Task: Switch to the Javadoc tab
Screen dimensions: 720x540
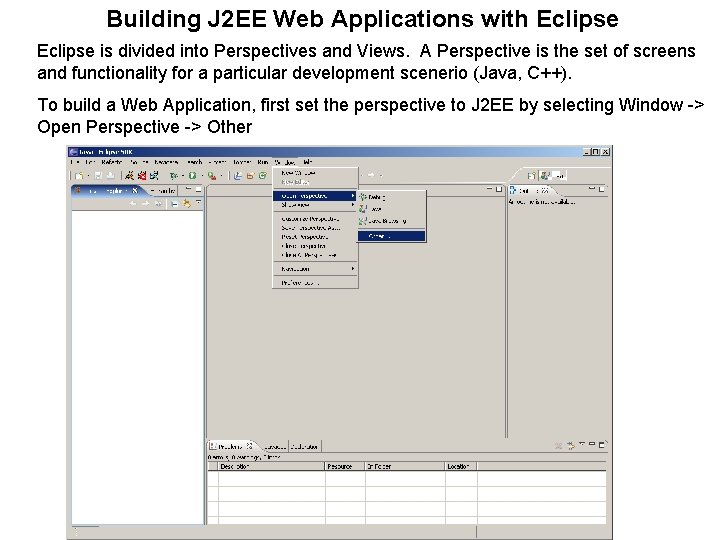Action: pos(276,446)
